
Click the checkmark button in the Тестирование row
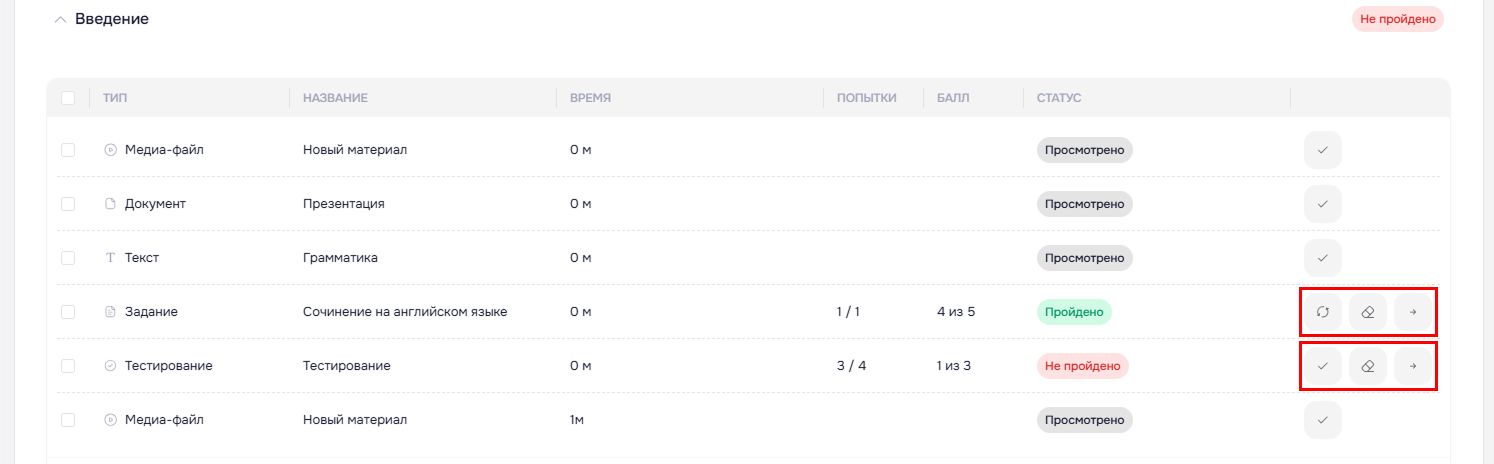coord(1322,366)
